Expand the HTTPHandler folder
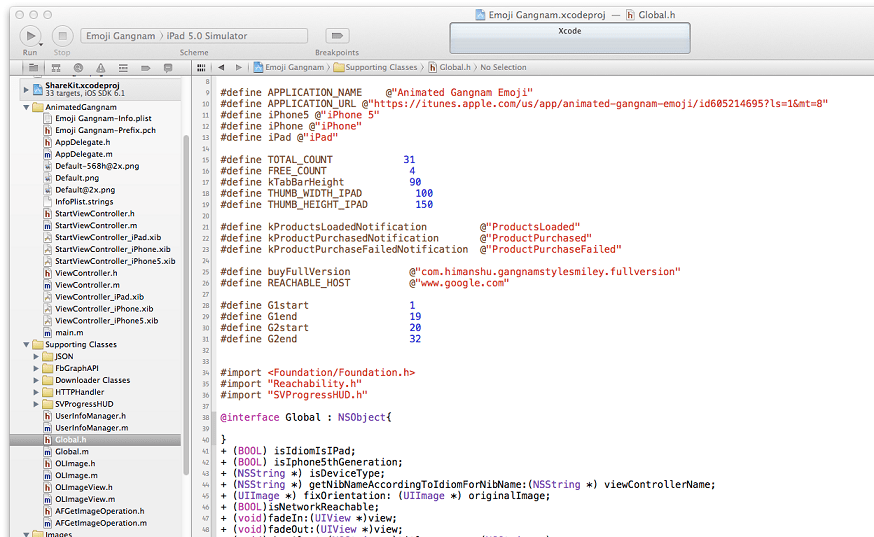Viewport: 874px width, 537px height. 36,392
